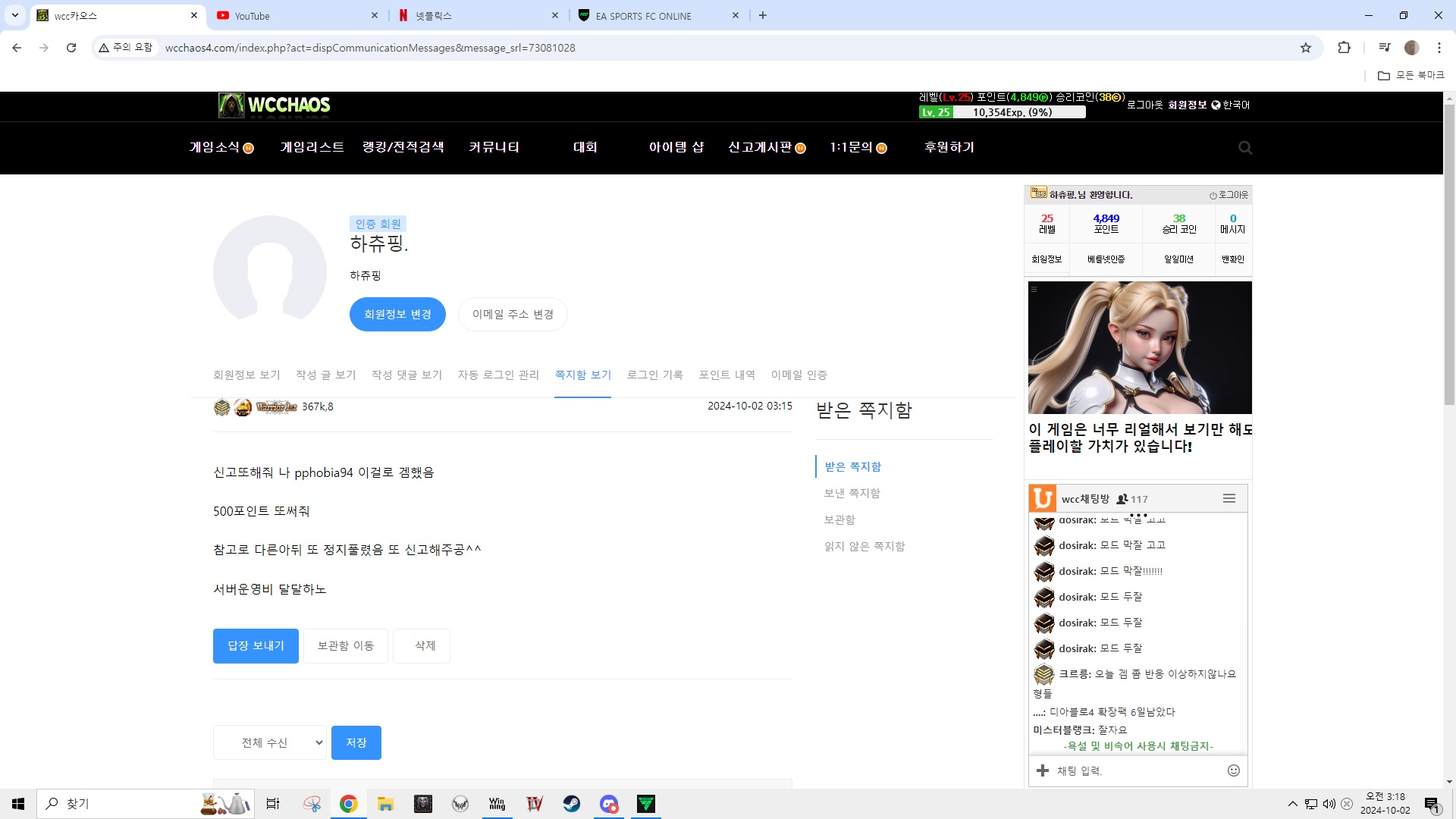Open the 한국어 language selector
1456x819 pixels.
pyautogui.click(x=1230, y=105)
